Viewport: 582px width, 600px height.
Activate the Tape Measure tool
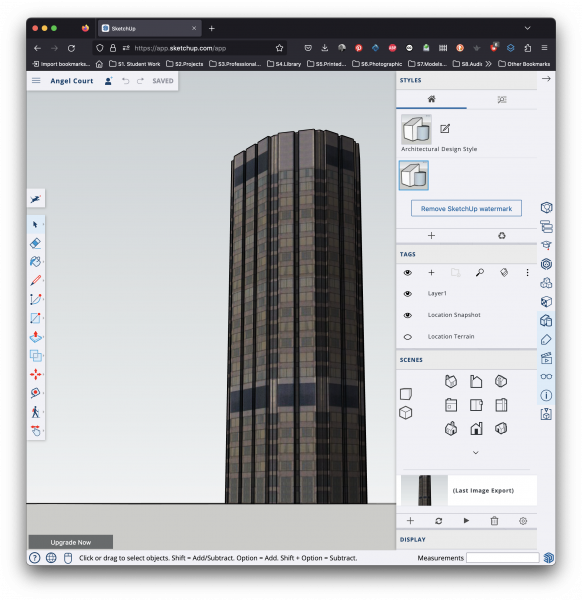tap(36, 393)
